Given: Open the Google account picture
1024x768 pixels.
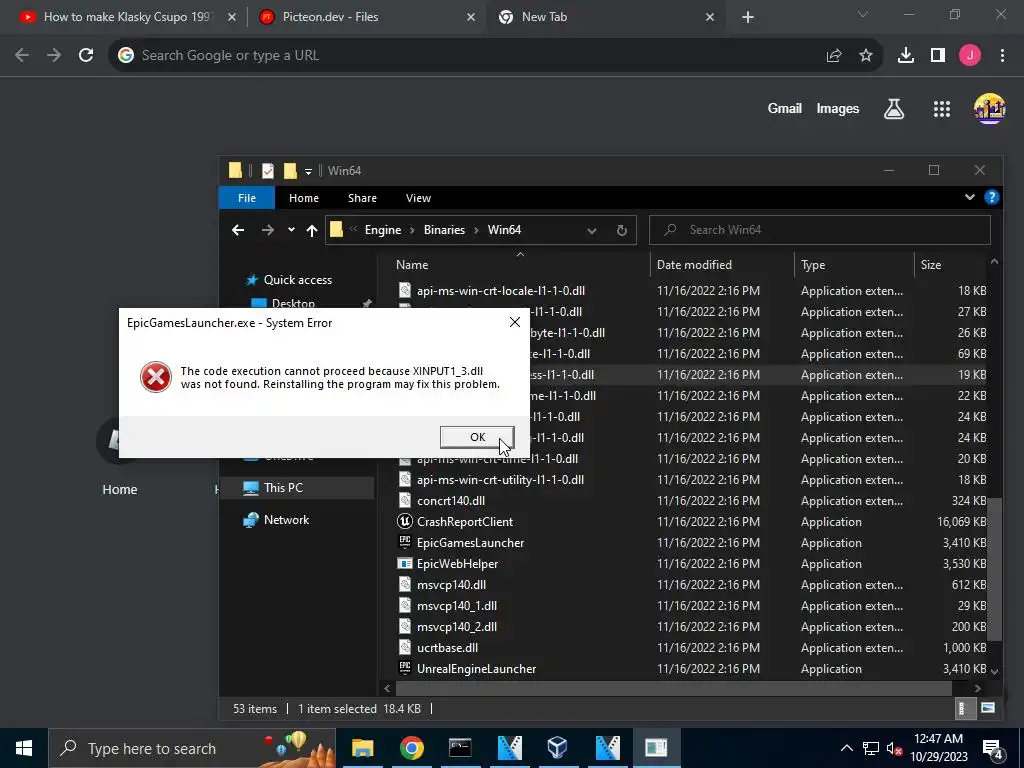Looking at the screenshot, I should (x=989, y=109).
